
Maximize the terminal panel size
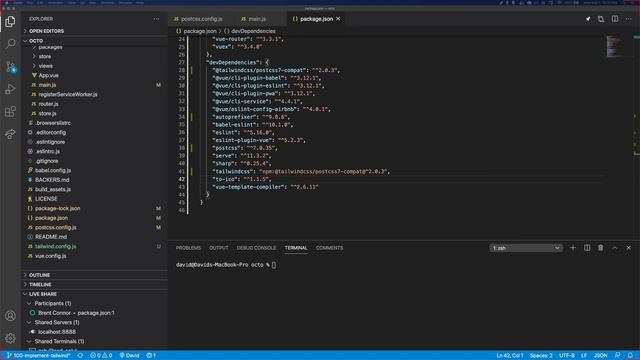point(615,248)
